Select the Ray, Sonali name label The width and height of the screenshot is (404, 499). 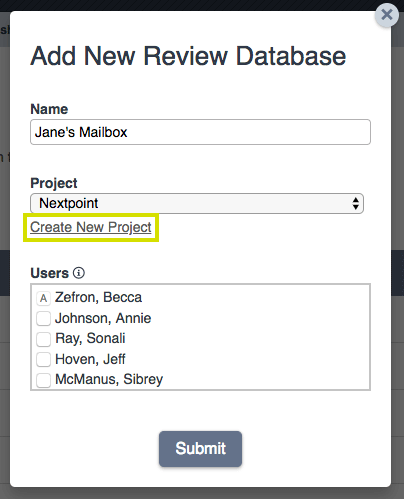pos(90,339)
